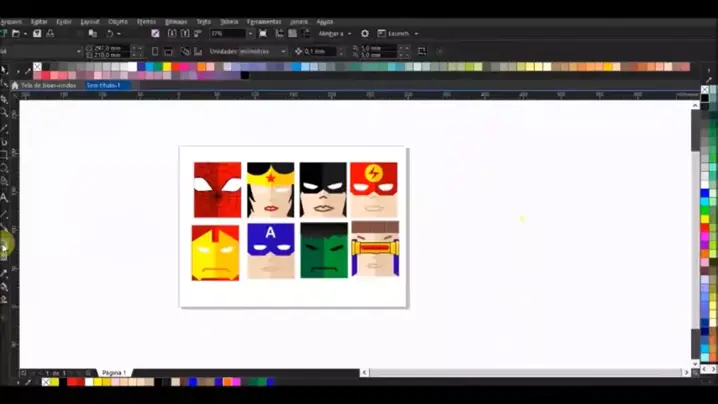Click the Print icon
The height and width of the screenshot is (404, 718).
[50, 33]
